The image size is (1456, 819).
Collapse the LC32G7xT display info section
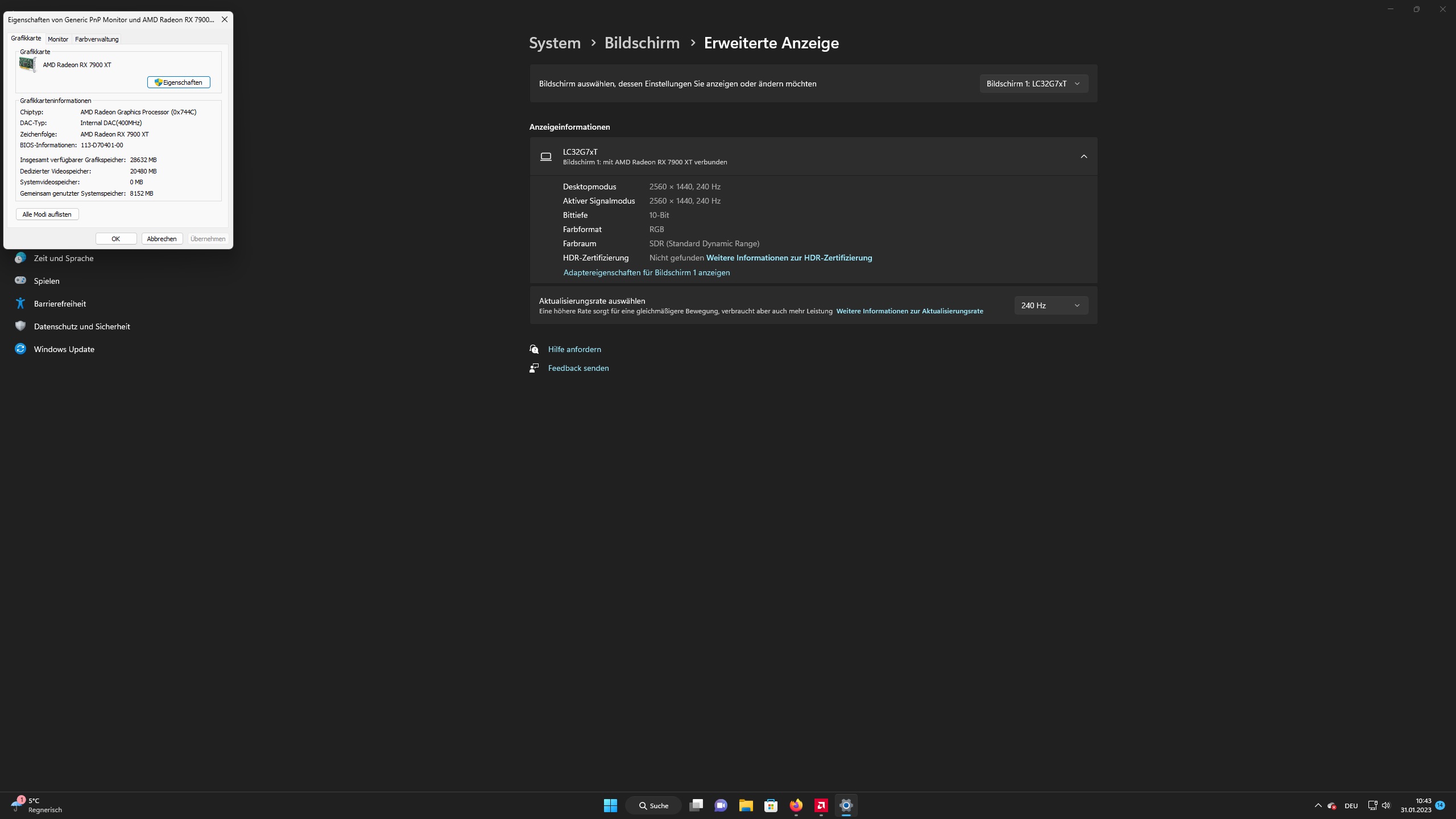[1084, 156]
